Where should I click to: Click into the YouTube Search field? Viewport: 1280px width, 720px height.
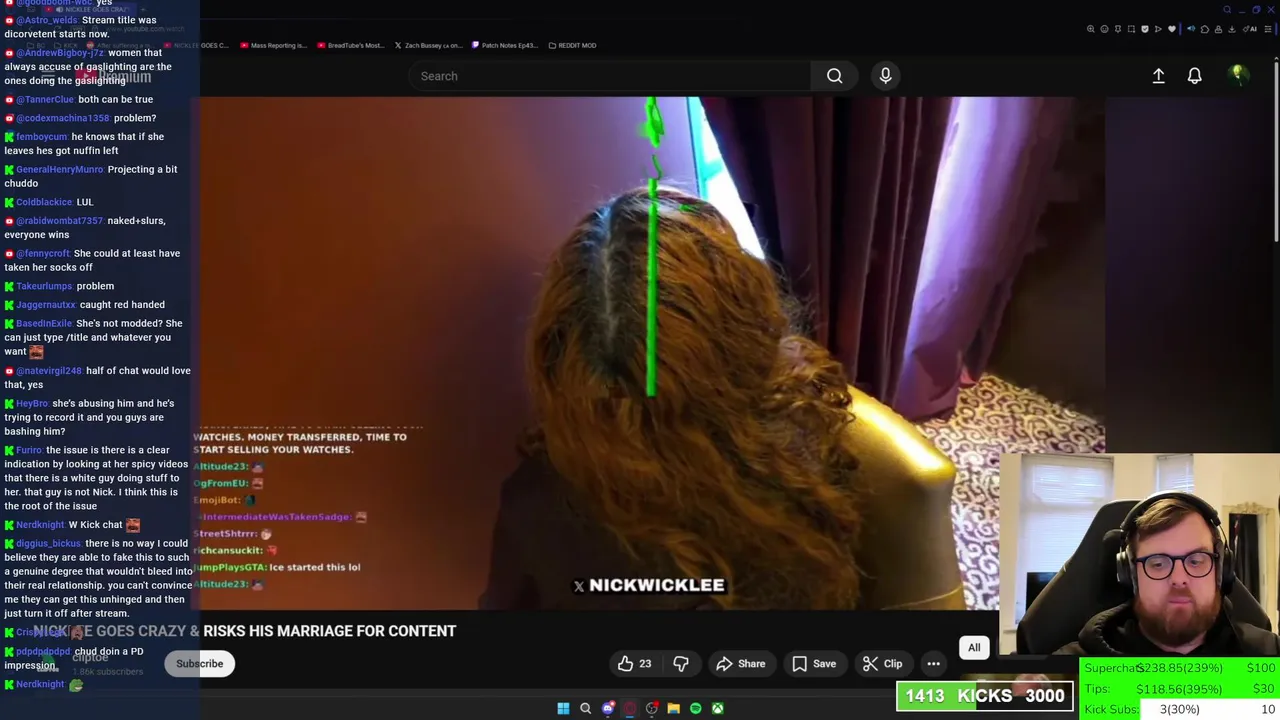(x=610, y=76)
